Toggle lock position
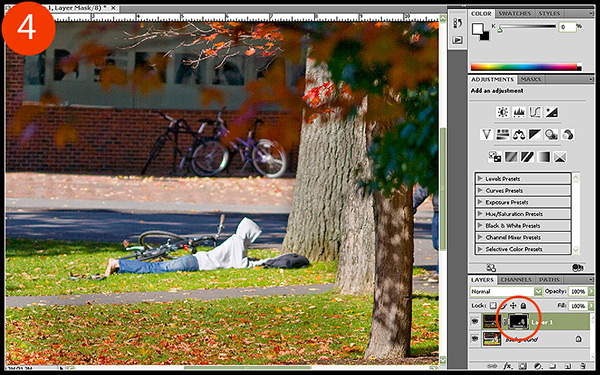Image resolution: width=600 pixels, height=375 pixels. click(513, 306)
